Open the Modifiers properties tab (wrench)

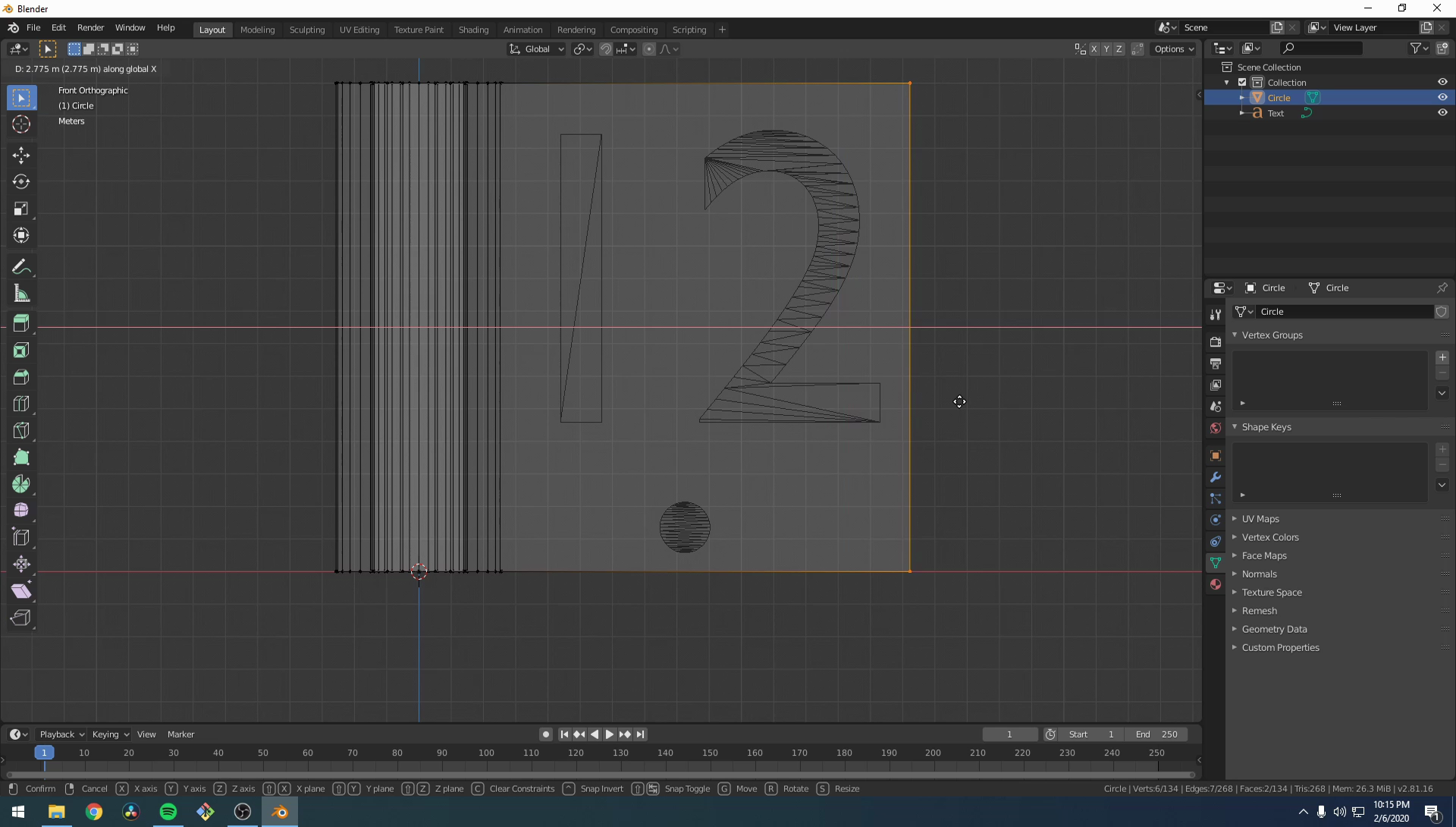pyautogui.click(x=1216, y=477)
